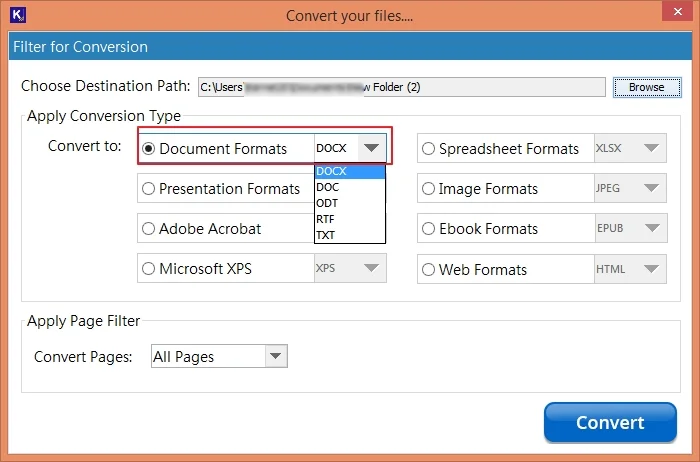Select the Adobe Acrobat radio button
The width and height of the screenshot is (700, 462).
click(148, 229)
